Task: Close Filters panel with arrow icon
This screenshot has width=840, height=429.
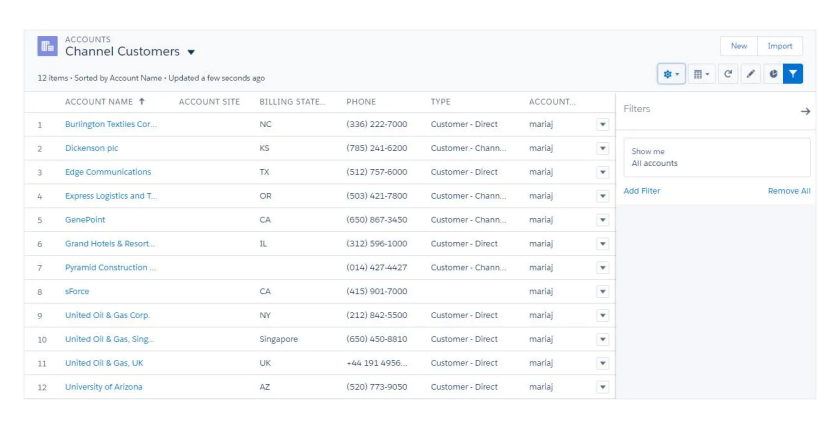Action: pyautogui.click(x=805, y=111)
